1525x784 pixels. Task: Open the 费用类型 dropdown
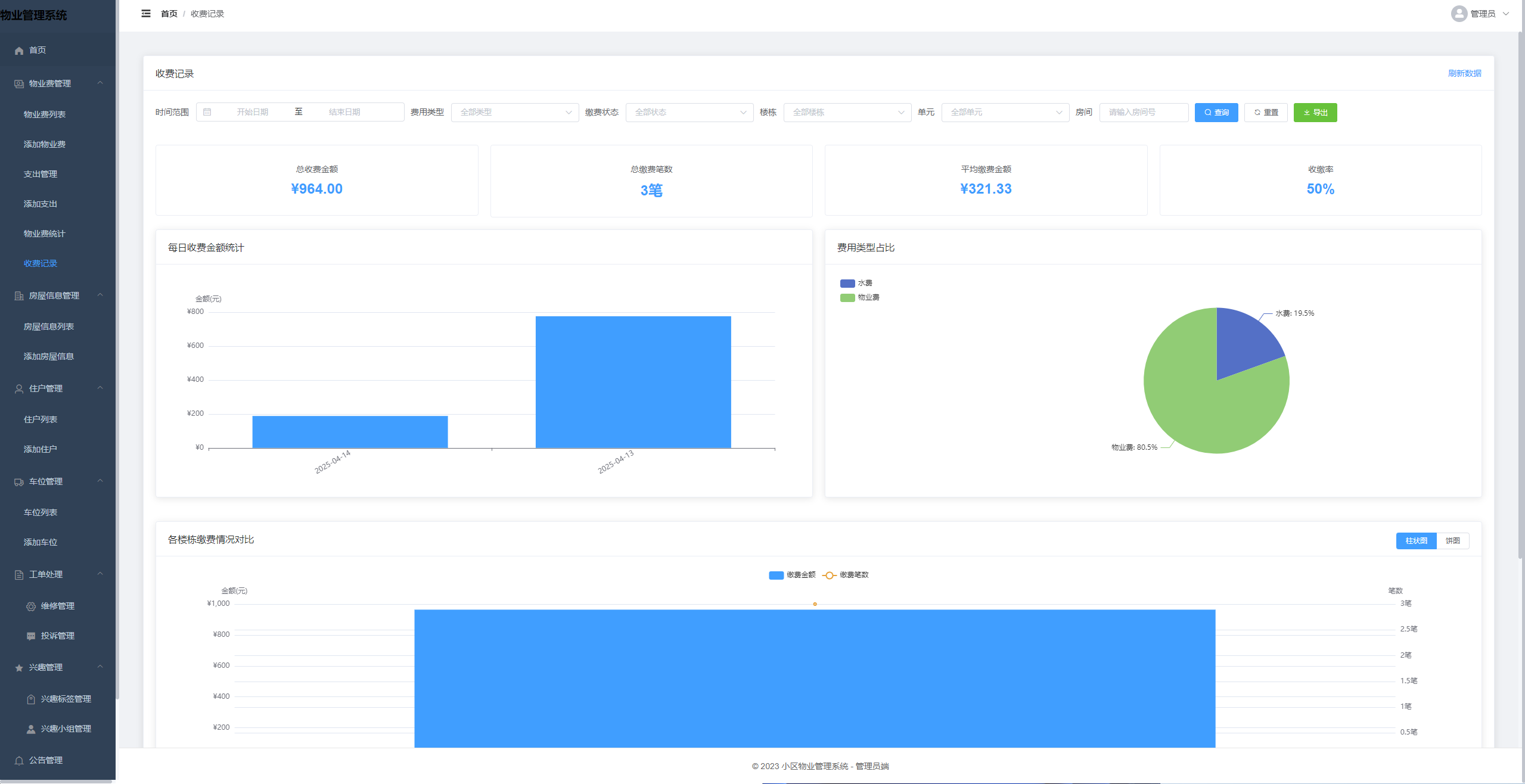pos(515,113)
